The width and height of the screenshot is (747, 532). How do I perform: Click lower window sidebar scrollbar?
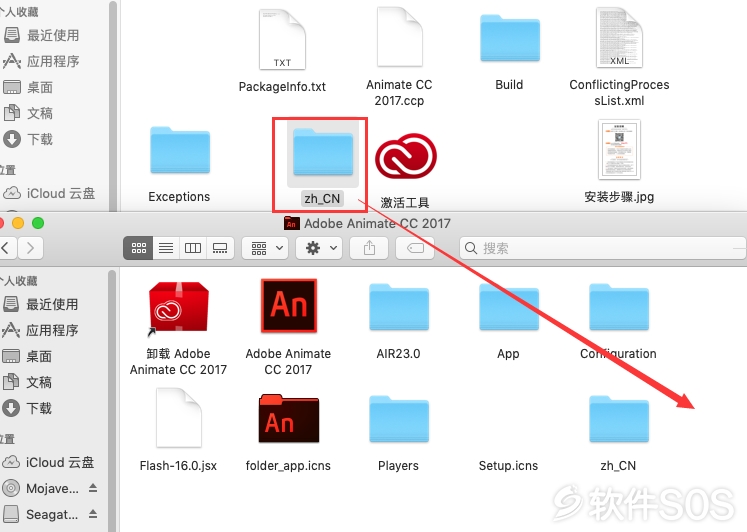(x=112, y=400)
